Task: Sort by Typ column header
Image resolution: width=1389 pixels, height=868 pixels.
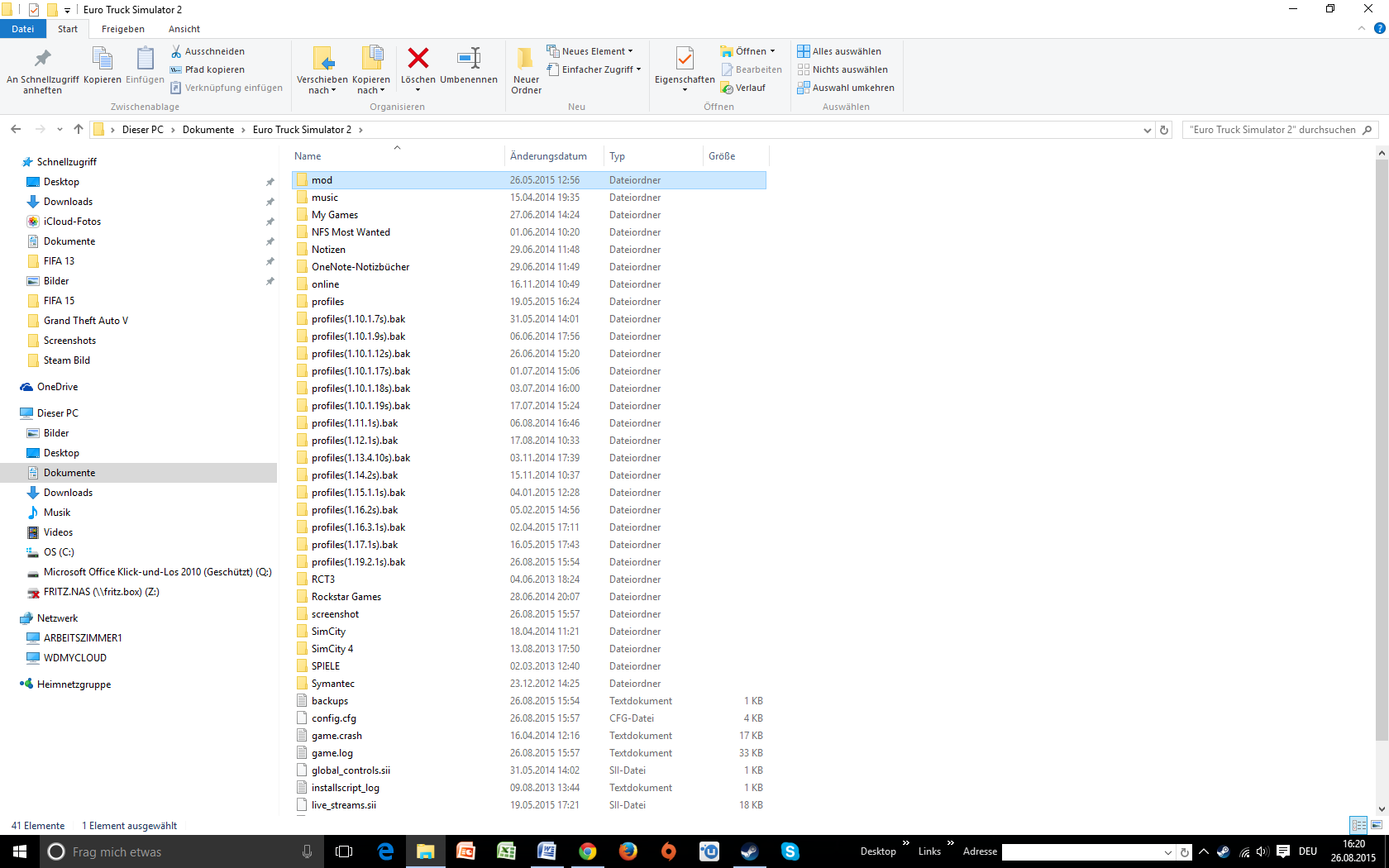Action: (x=653, y=156)
